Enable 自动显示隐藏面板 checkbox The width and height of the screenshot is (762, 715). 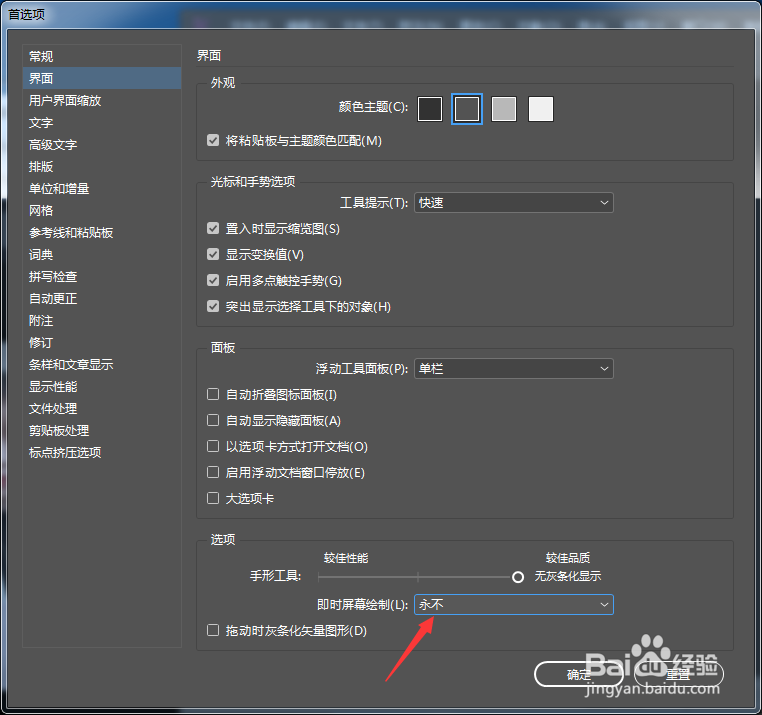click(x=213, y=420)
